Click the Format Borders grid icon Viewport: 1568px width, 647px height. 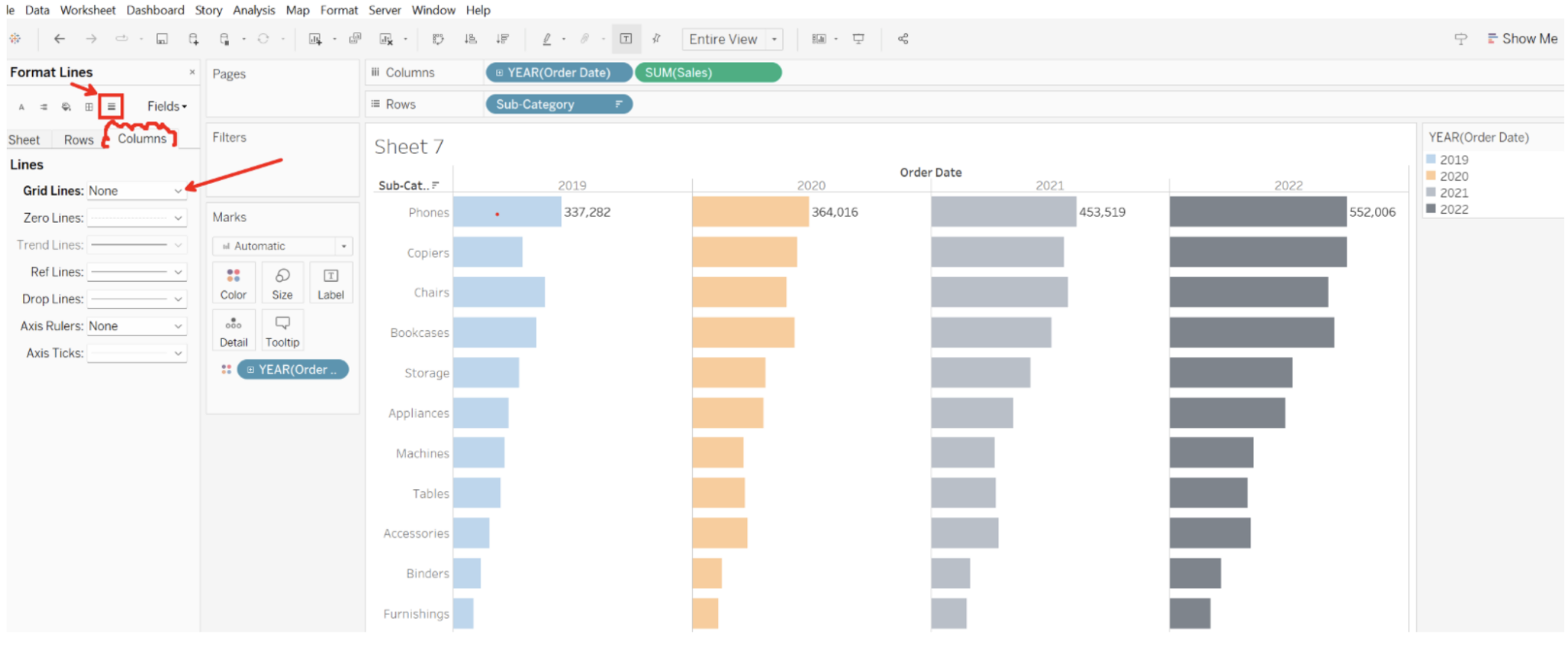tap(89, 106)
